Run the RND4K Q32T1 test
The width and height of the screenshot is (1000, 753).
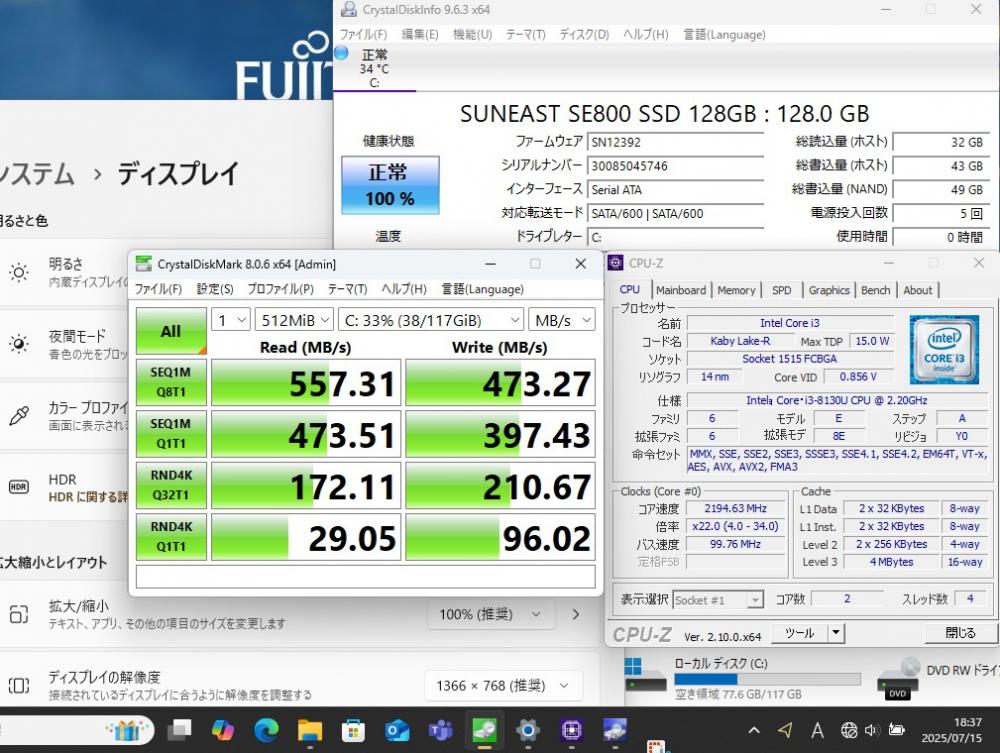tap(171, 485)
